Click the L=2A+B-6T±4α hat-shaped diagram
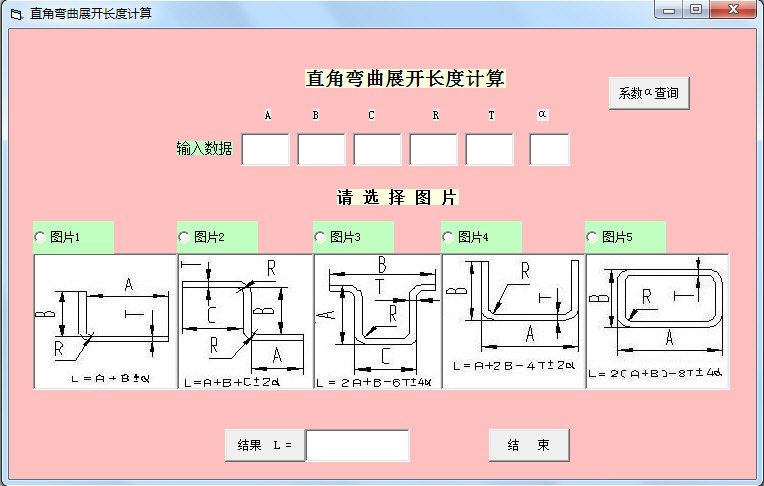 (378, 321)
